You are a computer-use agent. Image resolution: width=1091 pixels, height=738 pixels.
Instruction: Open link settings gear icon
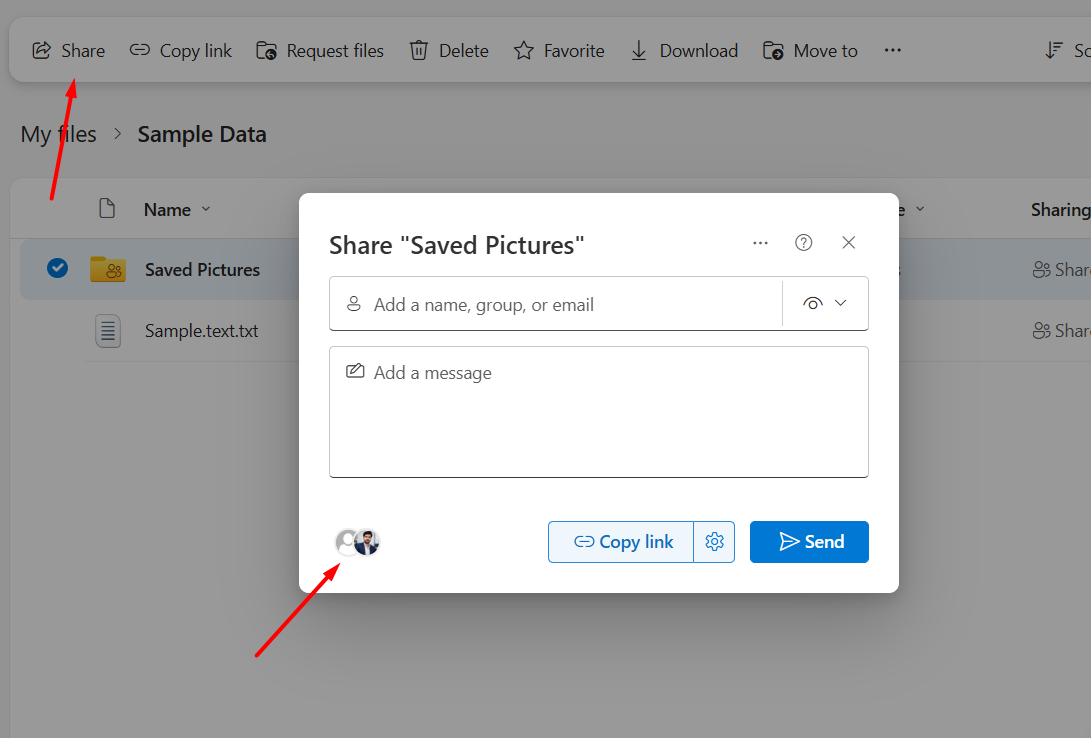pos(714,542)
